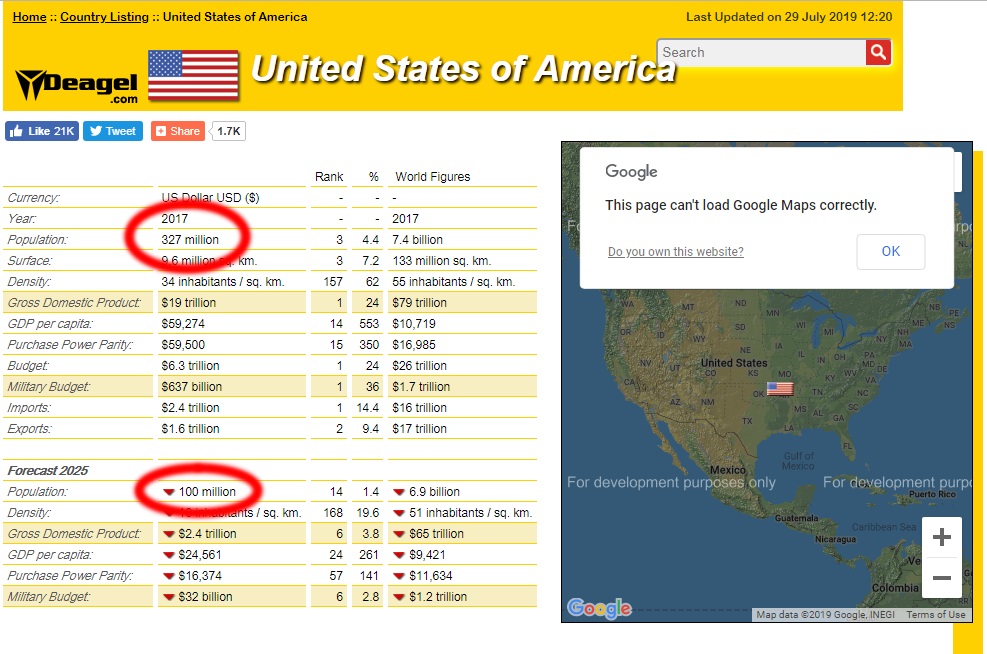Click the 'Exports:' row label

point(29,429)
